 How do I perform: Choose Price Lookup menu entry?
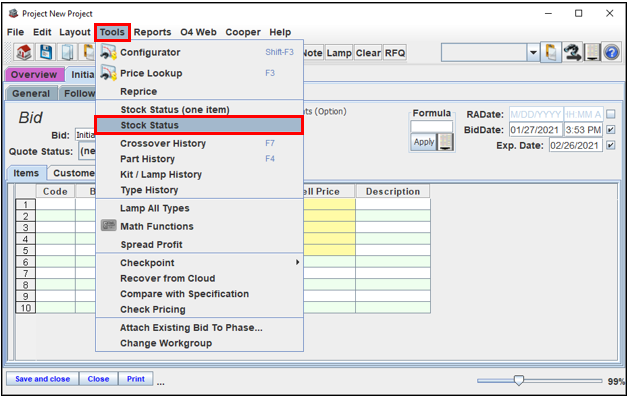point(199,73)
